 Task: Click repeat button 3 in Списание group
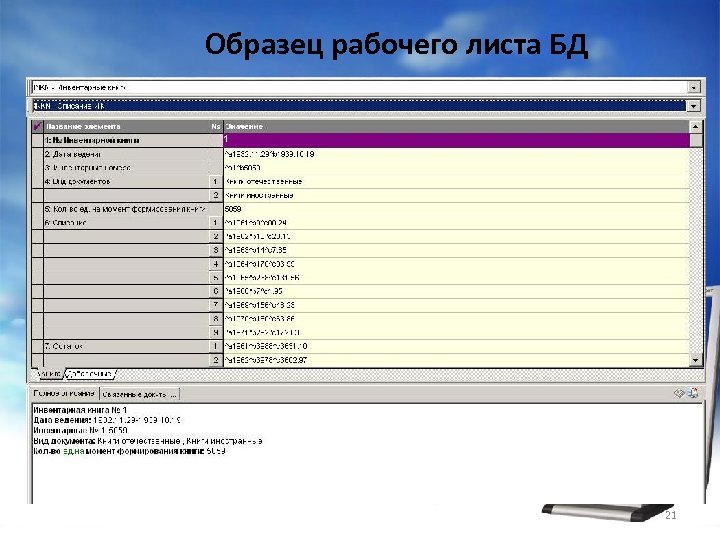(x=215, y=251)
